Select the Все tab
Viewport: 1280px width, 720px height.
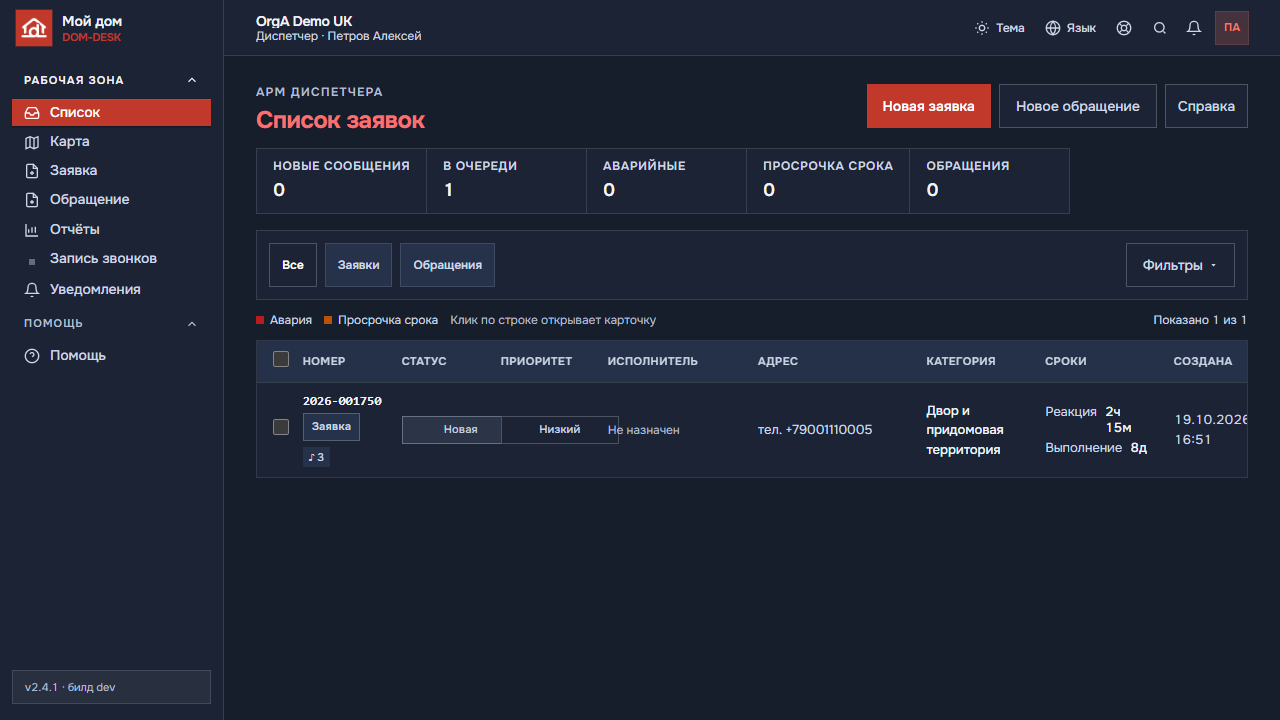[x=293, y=265]
